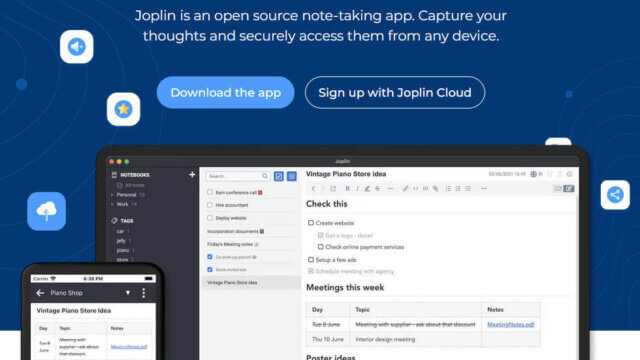Expand the Work notebook arrow
Image resolution: width=640 pixels, height=360 pixels.
112,204
